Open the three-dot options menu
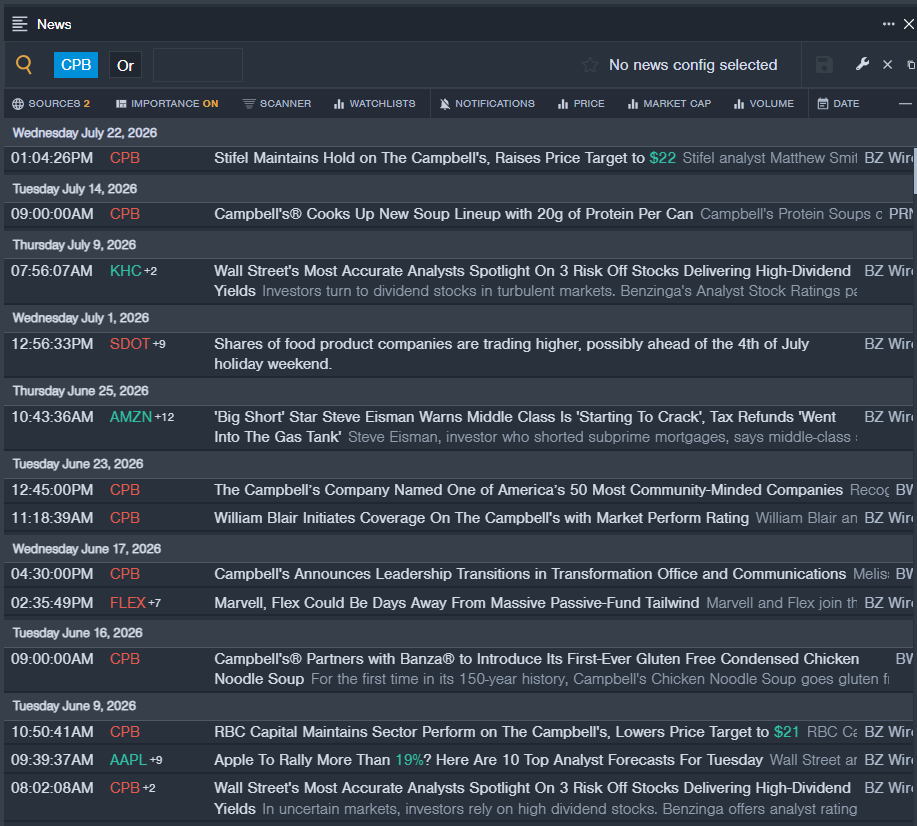 (x=888, y=24)
